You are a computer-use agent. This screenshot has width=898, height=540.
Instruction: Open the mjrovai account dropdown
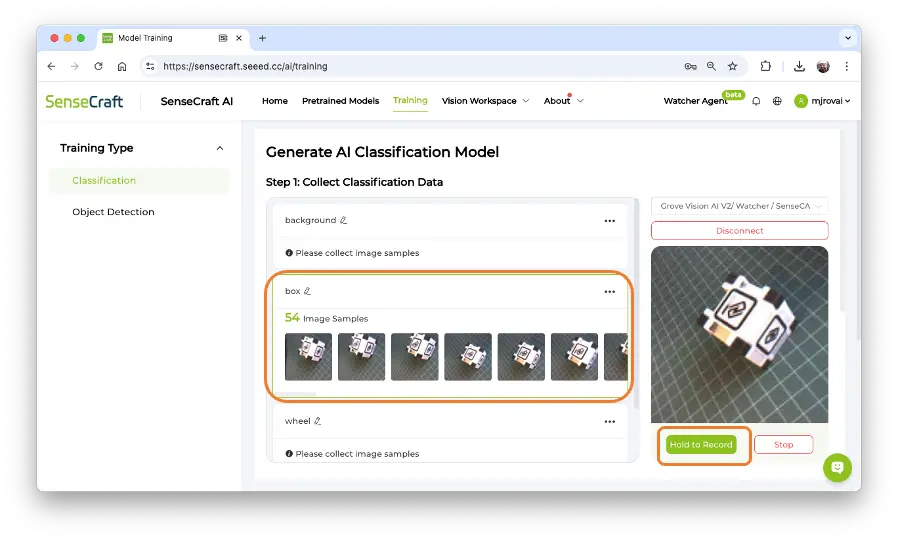point(822,101)
